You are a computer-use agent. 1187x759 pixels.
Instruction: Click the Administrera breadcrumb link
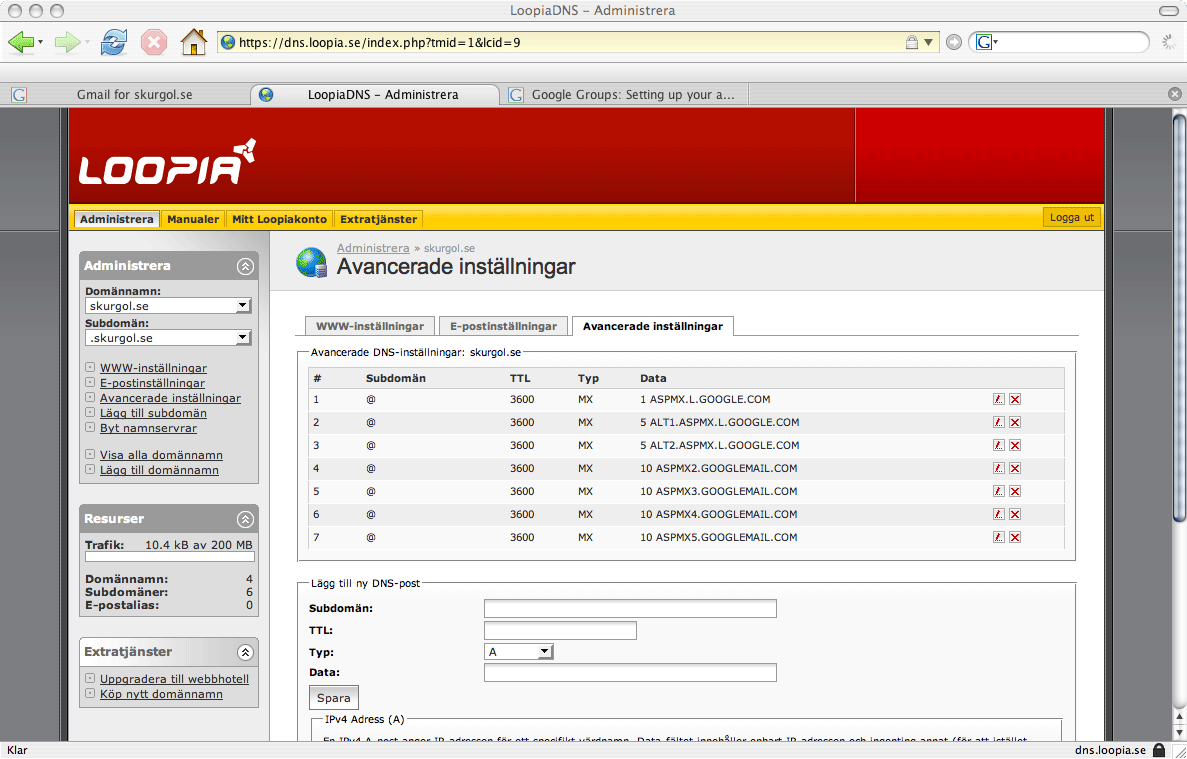point(372,248)
